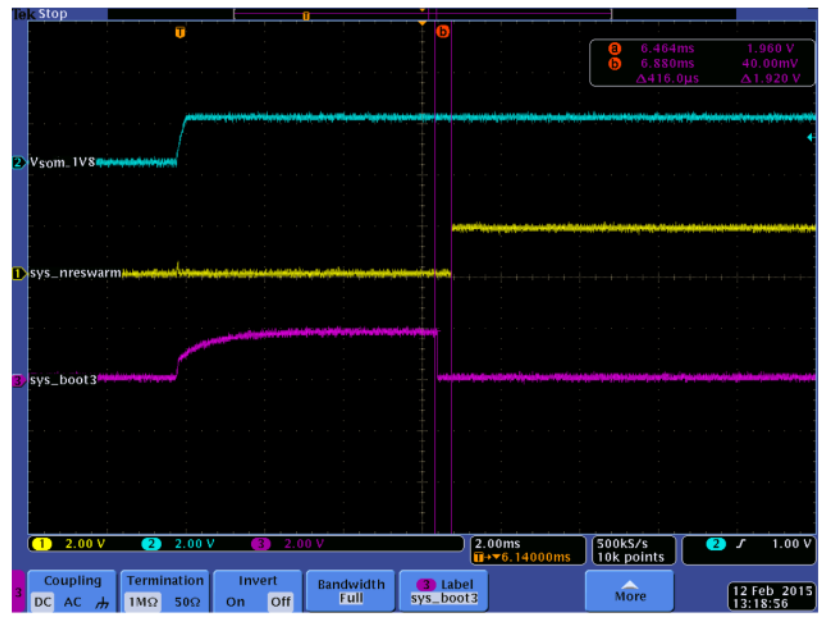Select ground coupling icon
Image resolution: width=825 pixels, height=619 pixels.
point(102,602)
